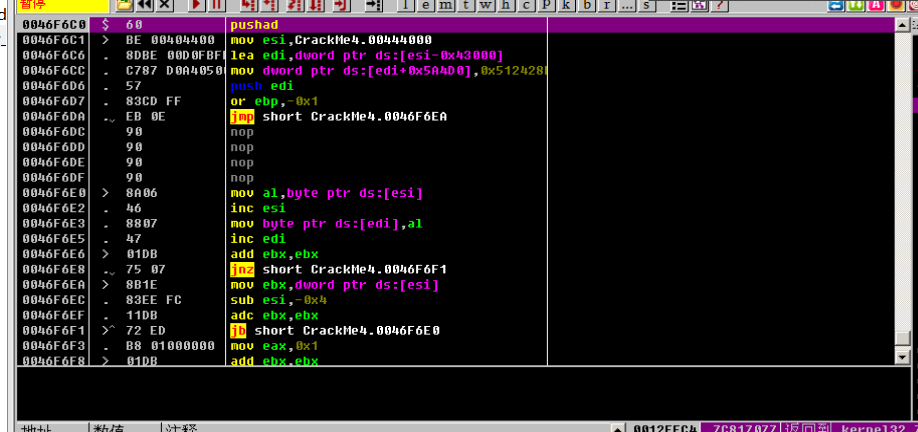The image size is (918, 432).
Task: Click the disassembly scrollbar down arrow
Action: (903, 356)
